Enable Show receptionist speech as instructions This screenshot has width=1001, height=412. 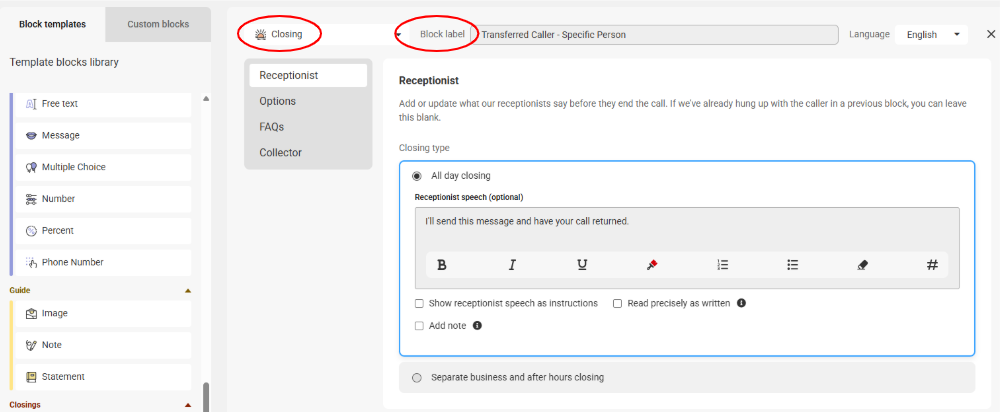pos(419,303)
